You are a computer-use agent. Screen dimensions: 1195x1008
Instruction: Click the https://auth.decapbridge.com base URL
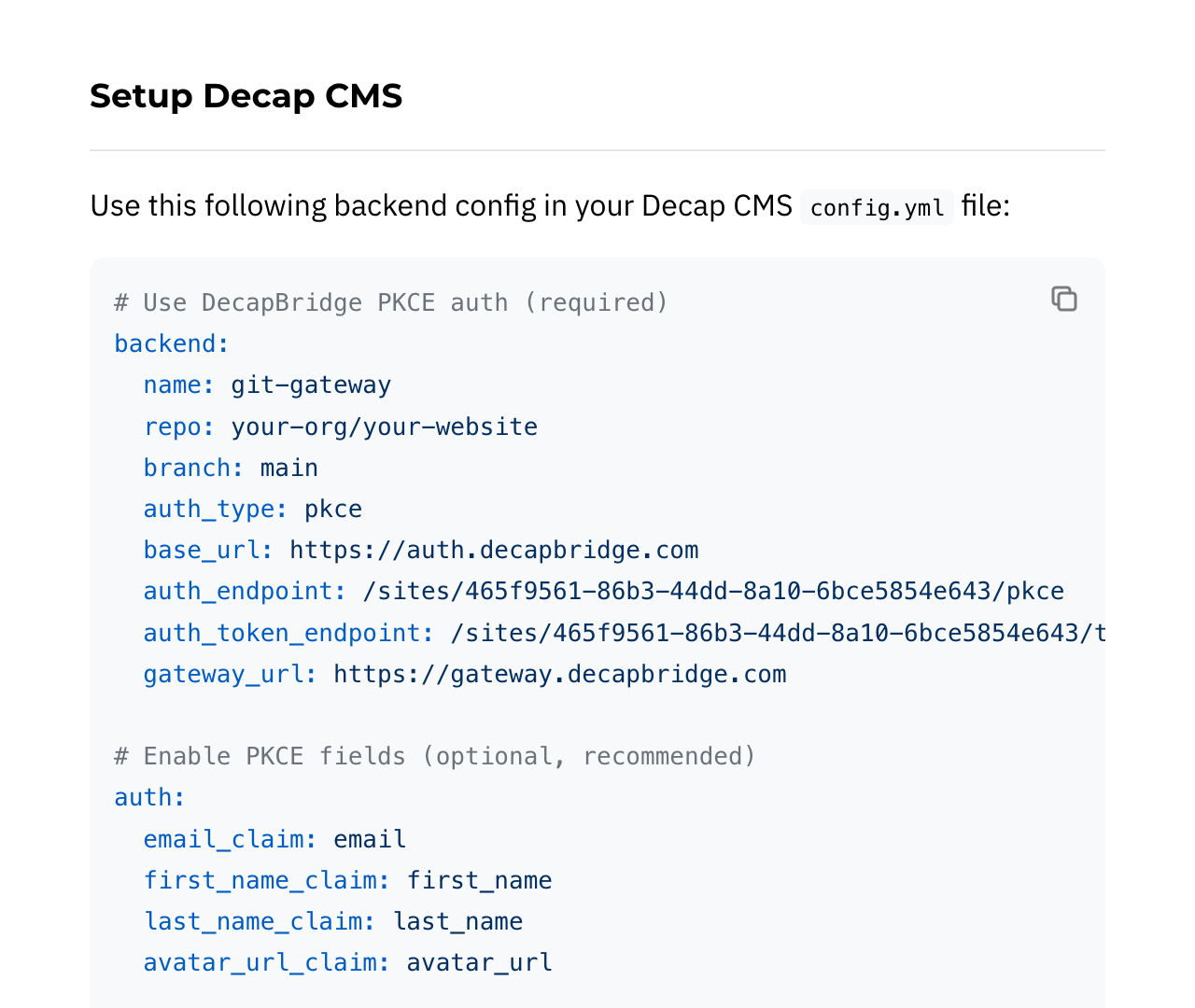click(494, 550)
